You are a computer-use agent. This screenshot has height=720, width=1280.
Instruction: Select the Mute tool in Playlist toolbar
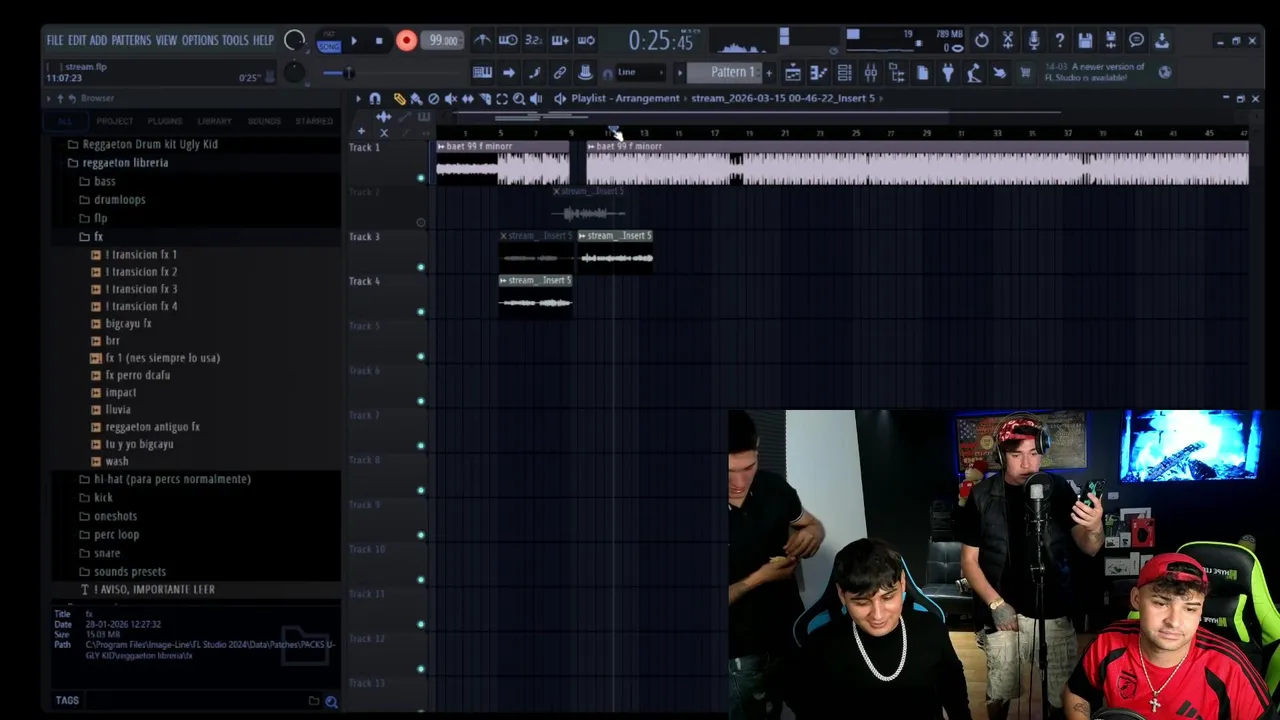tap(450, 99)
